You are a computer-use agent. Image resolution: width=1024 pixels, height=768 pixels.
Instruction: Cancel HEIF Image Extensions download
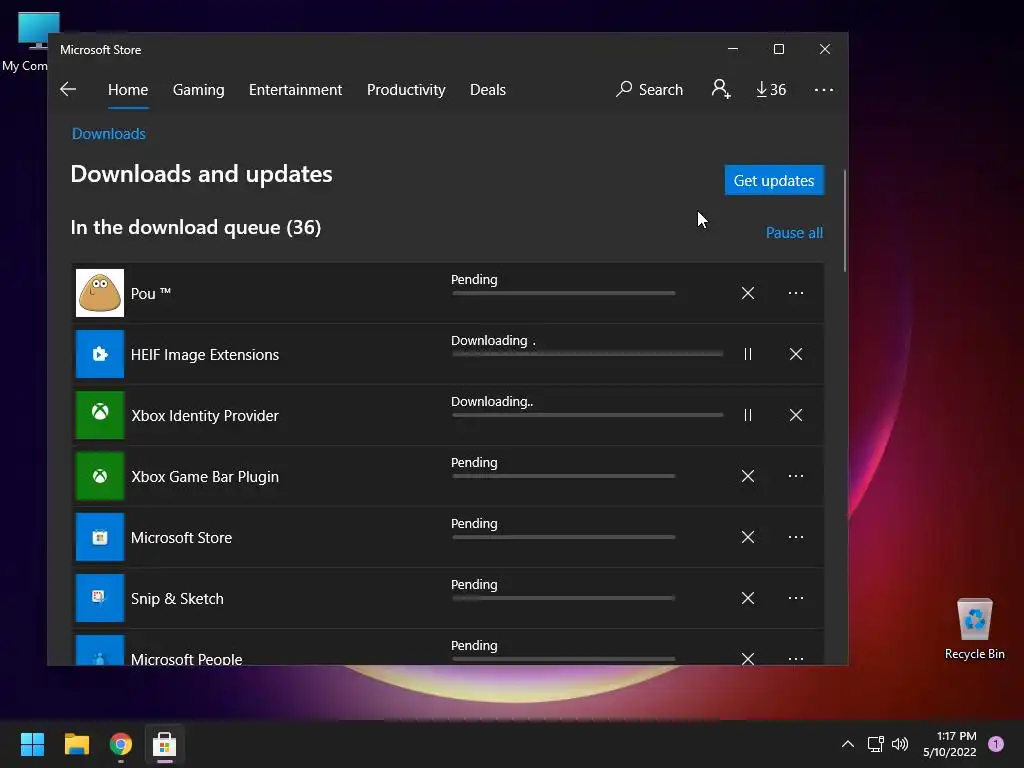click(795, 354)
